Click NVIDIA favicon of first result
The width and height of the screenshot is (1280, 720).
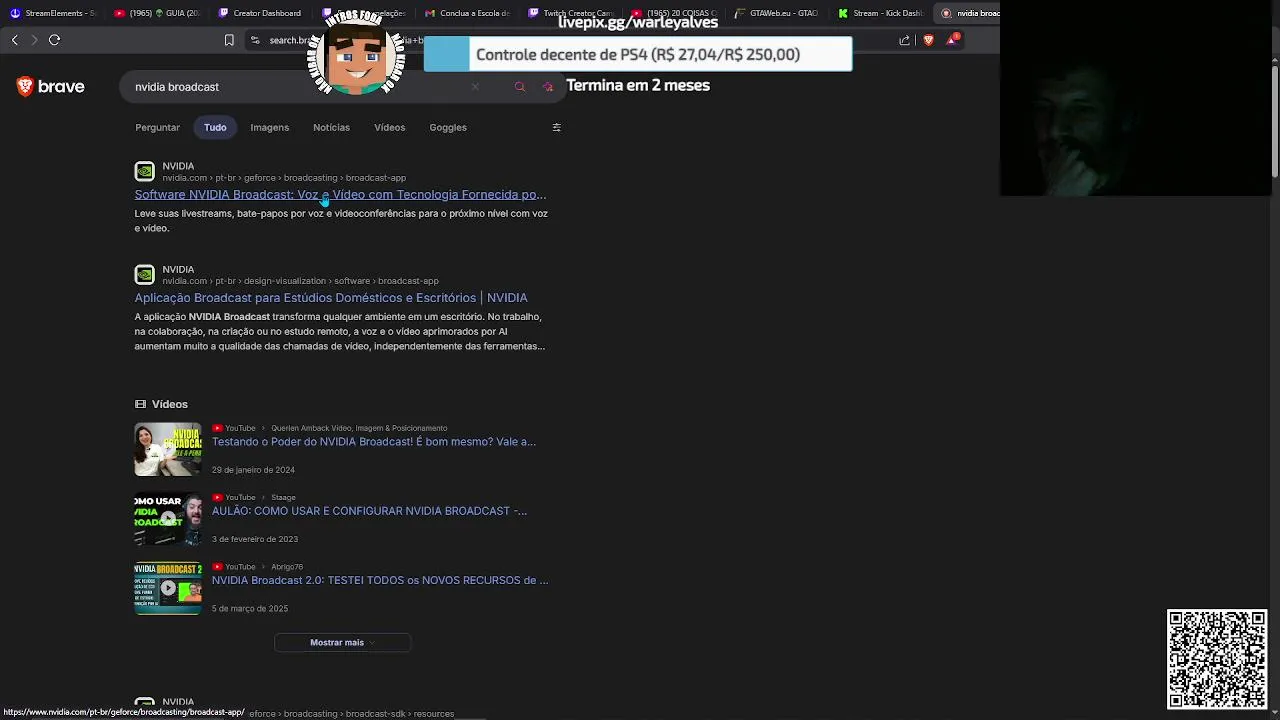(x=145, y=171)
